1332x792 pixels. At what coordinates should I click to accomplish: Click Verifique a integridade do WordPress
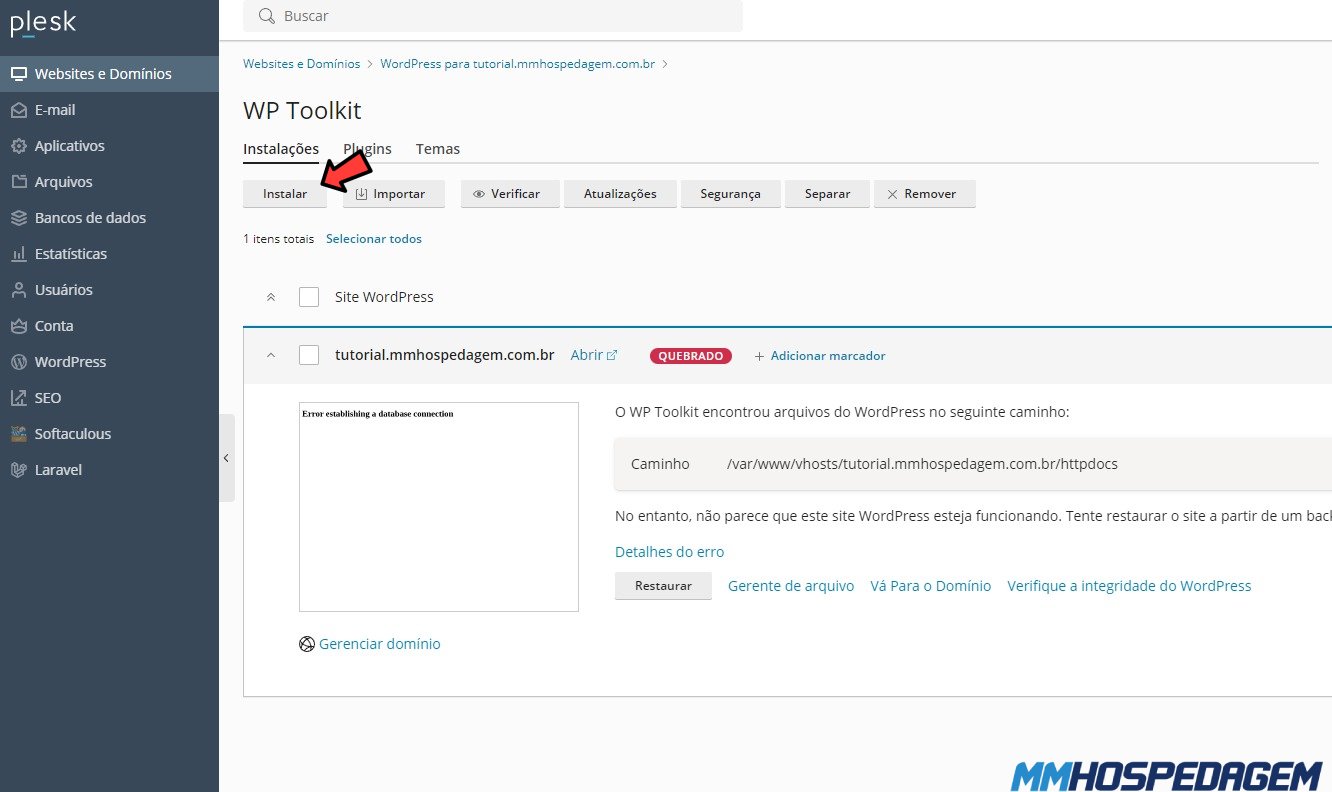click(1129, 586)
